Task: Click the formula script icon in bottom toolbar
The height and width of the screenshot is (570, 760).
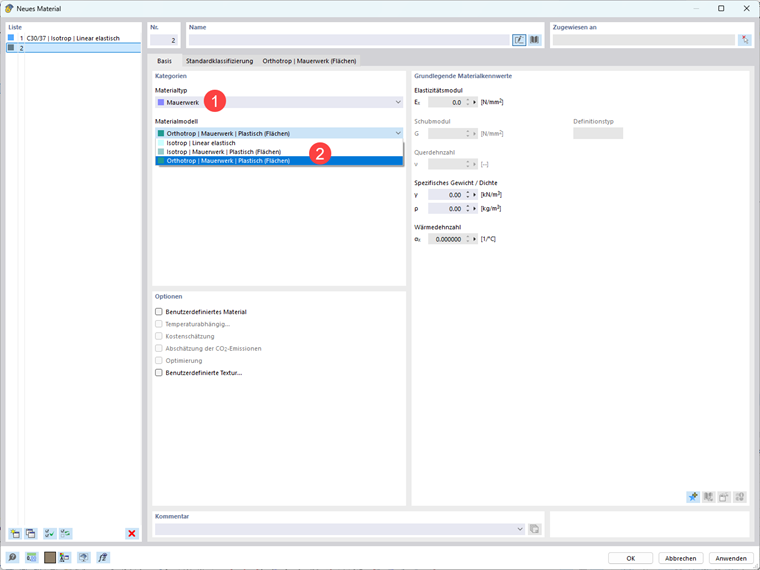Action: tap(103, 557)
